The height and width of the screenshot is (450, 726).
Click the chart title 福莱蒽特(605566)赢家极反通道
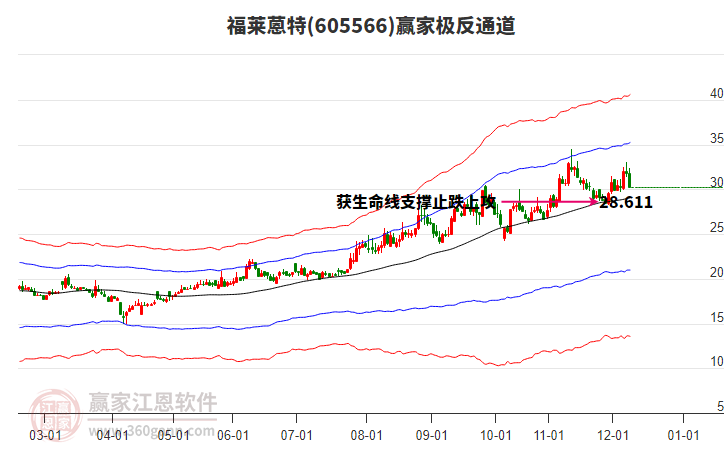pyautogui.click(x=371, y=25)
